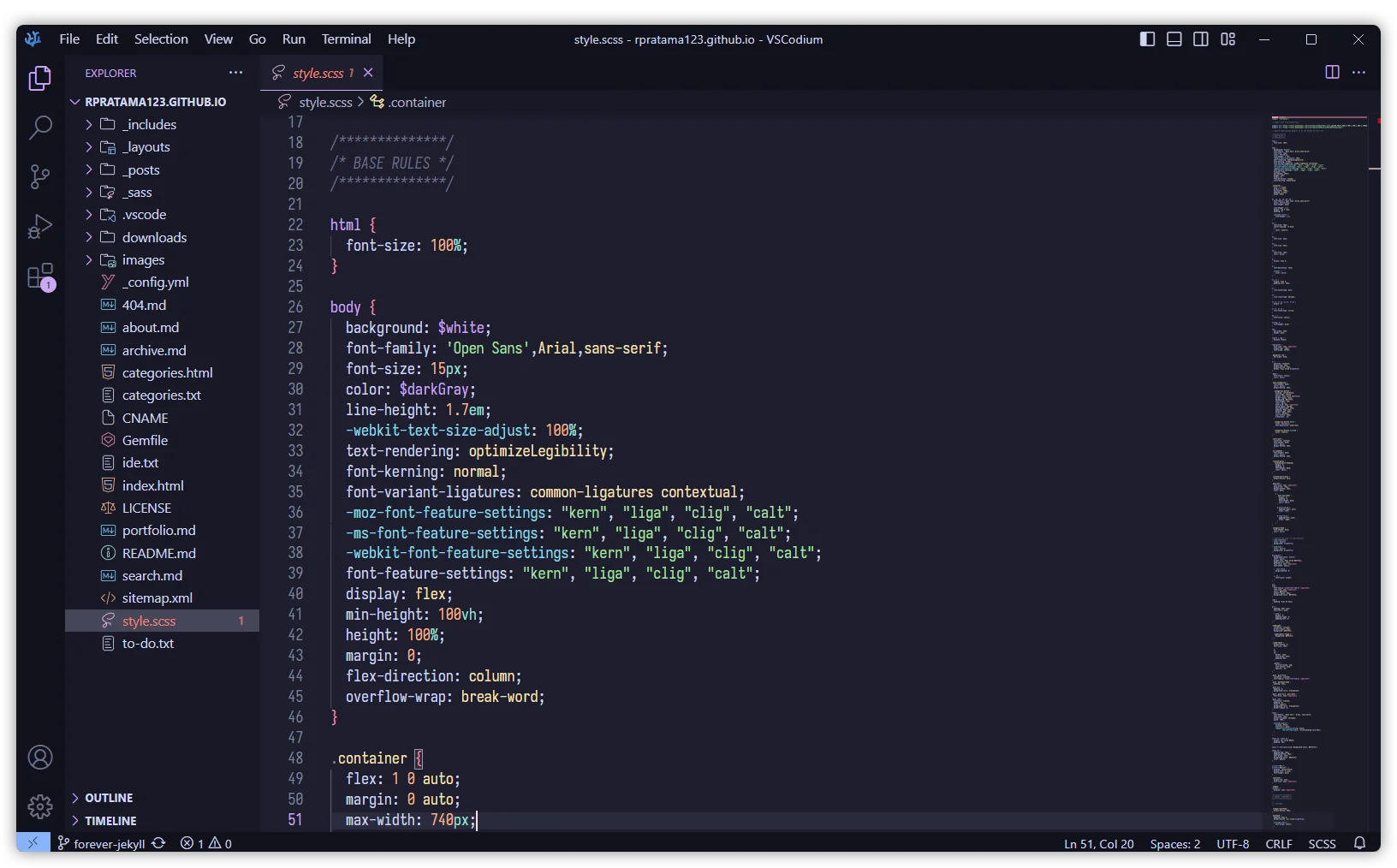
Task: Expand the _includes folder
Action: [149, 125]
